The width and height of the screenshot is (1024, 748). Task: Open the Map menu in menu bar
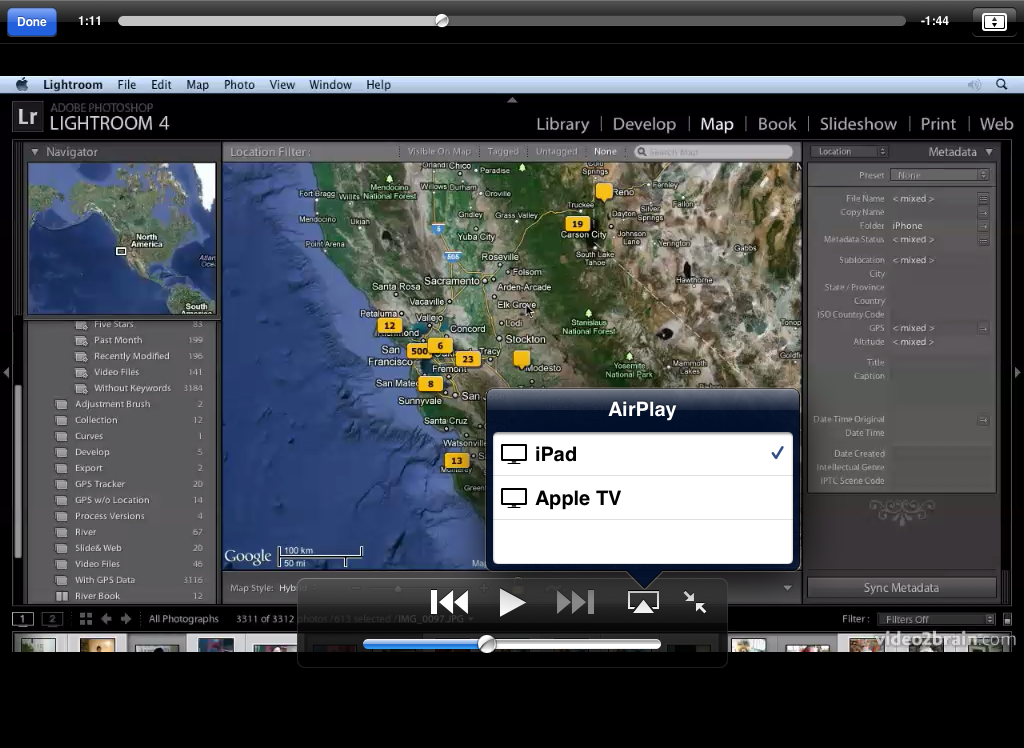coord(197,84)
